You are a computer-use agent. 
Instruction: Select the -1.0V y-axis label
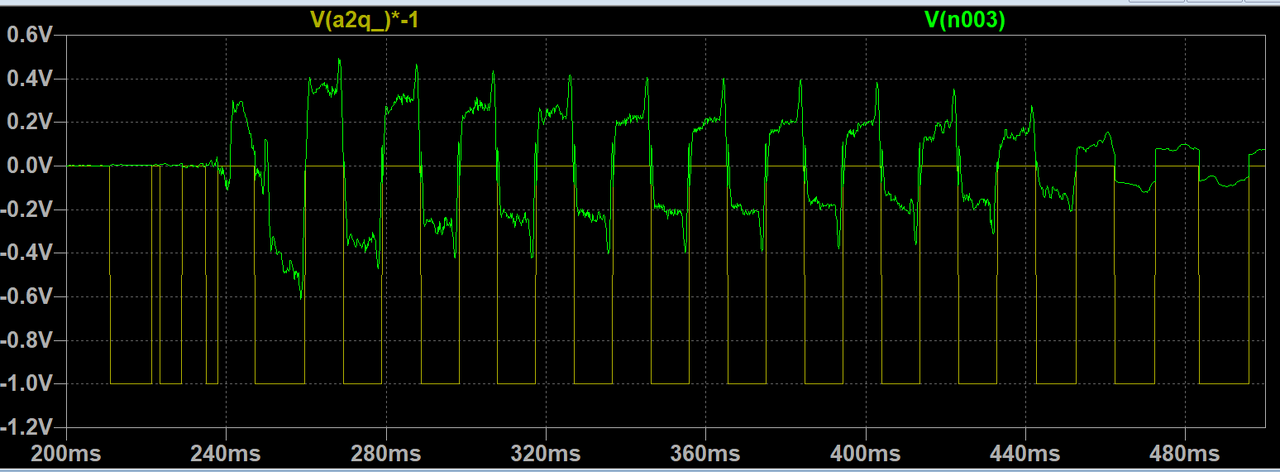[x=32, y=384]
